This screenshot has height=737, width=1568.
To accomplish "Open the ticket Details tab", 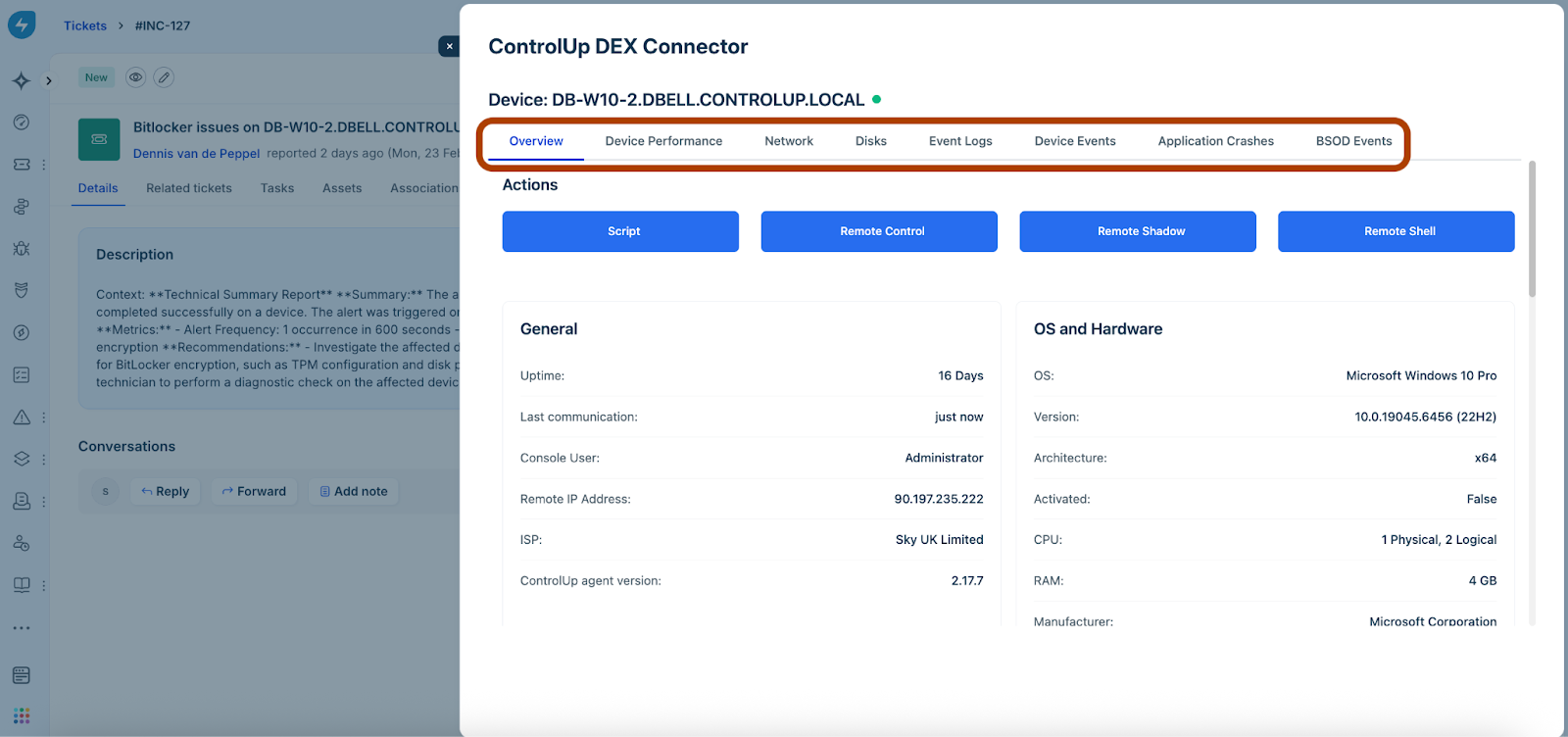I will tap(98, 188).
